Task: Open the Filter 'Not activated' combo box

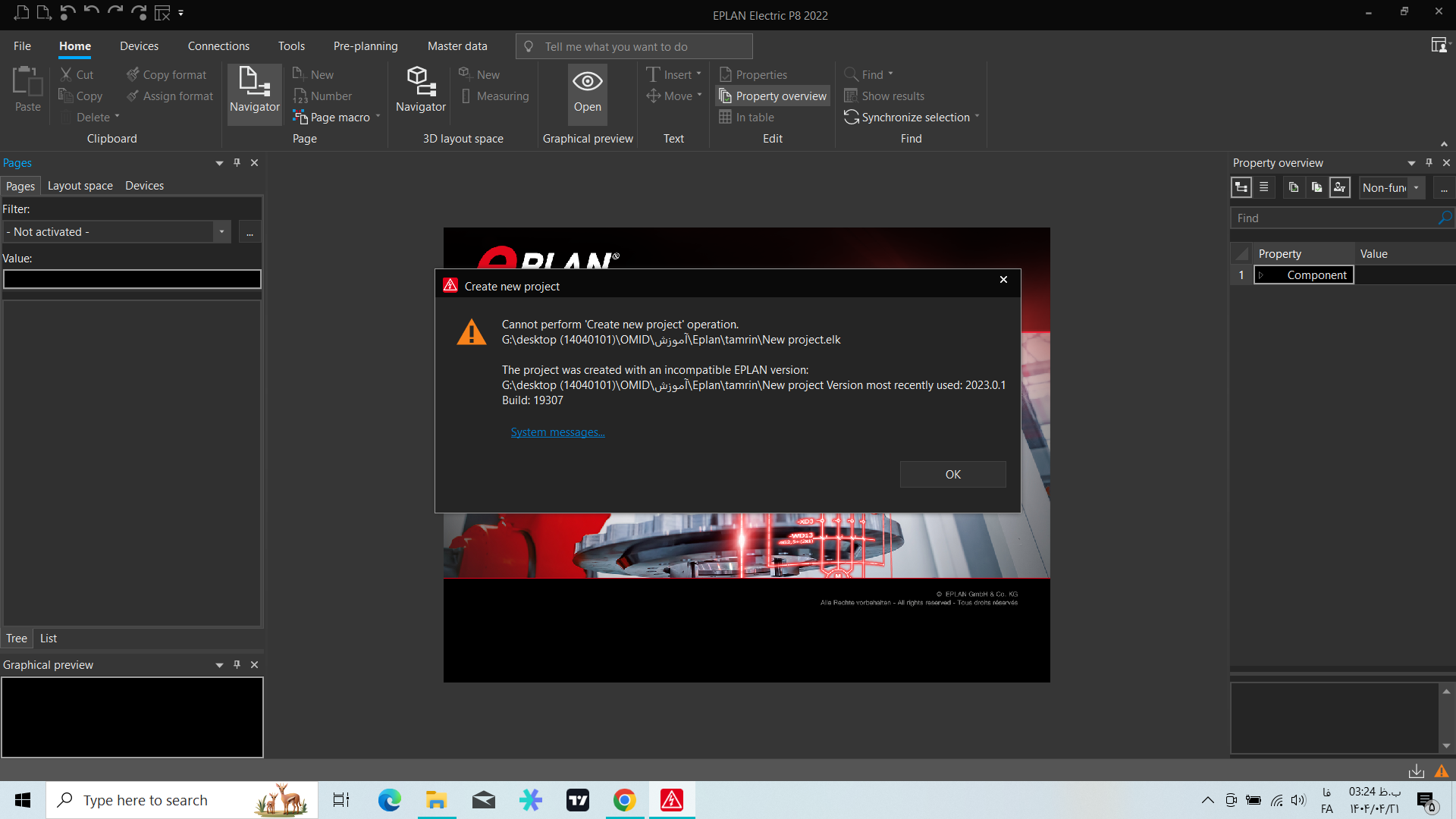Action: [x=117, y=231]
